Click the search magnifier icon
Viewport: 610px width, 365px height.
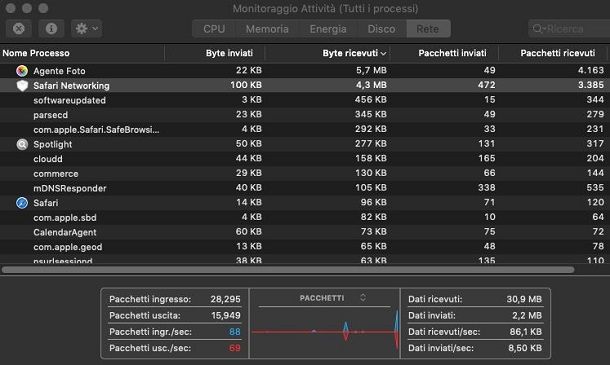click(537, 29)
